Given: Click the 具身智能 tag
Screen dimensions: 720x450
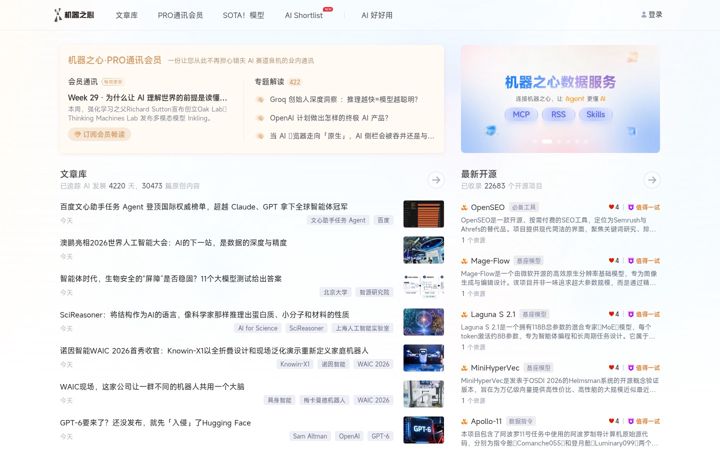Looking at the screenshot, I should coord(280,400).
